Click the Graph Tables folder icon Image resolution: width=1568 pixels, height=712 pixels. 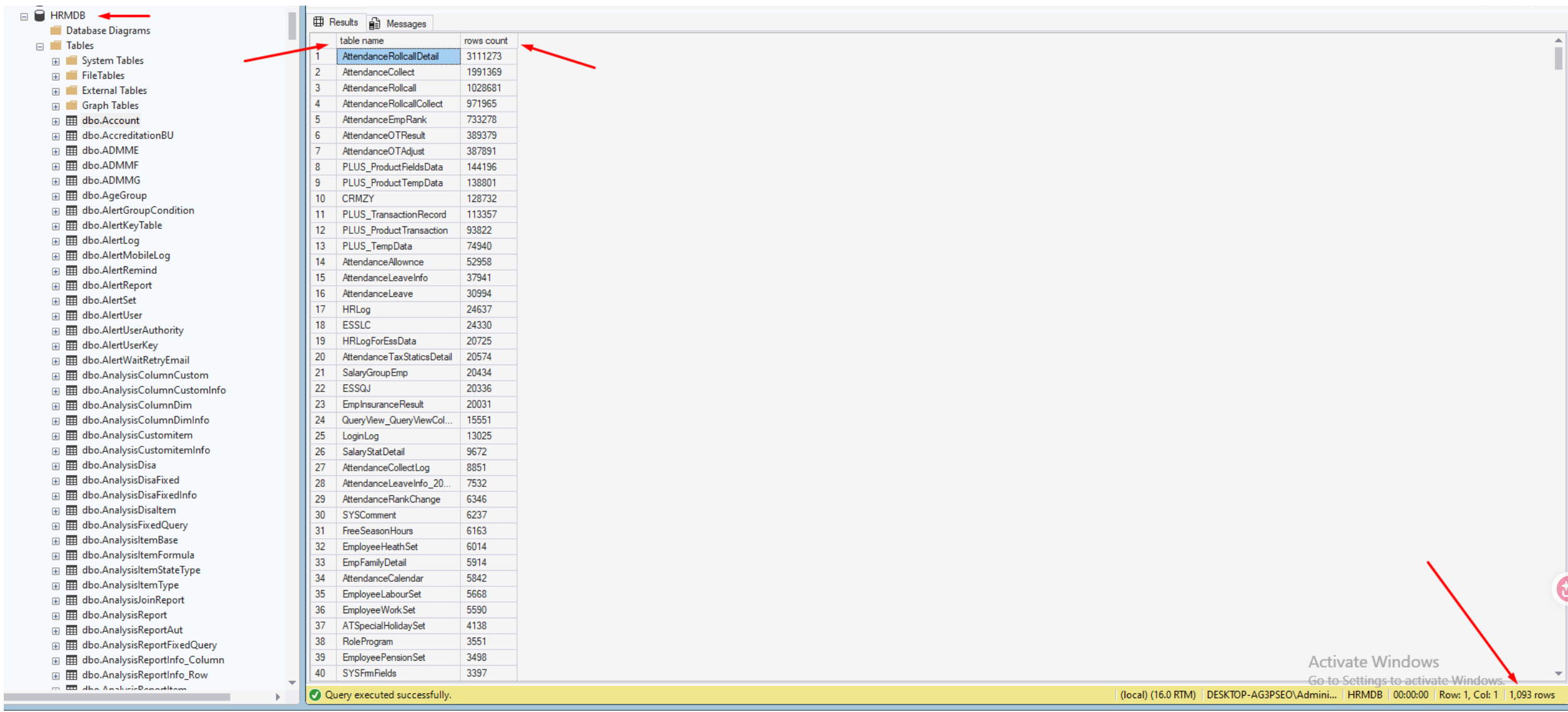coord(72,105)
